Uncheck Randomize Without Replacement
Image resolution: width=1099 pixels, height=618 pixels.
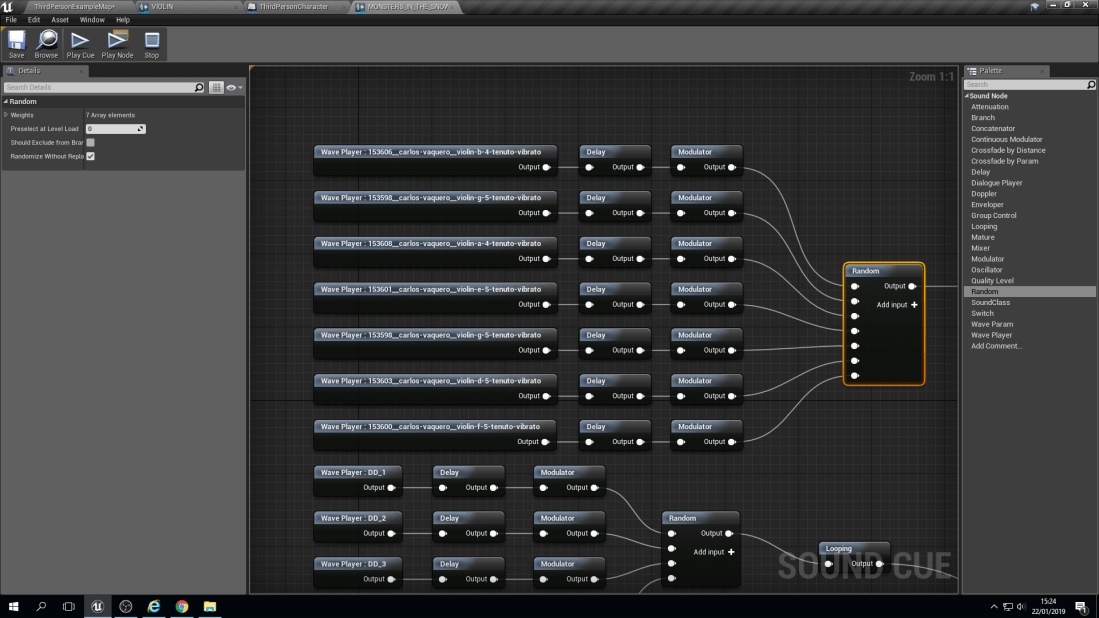tap(90, 156)
